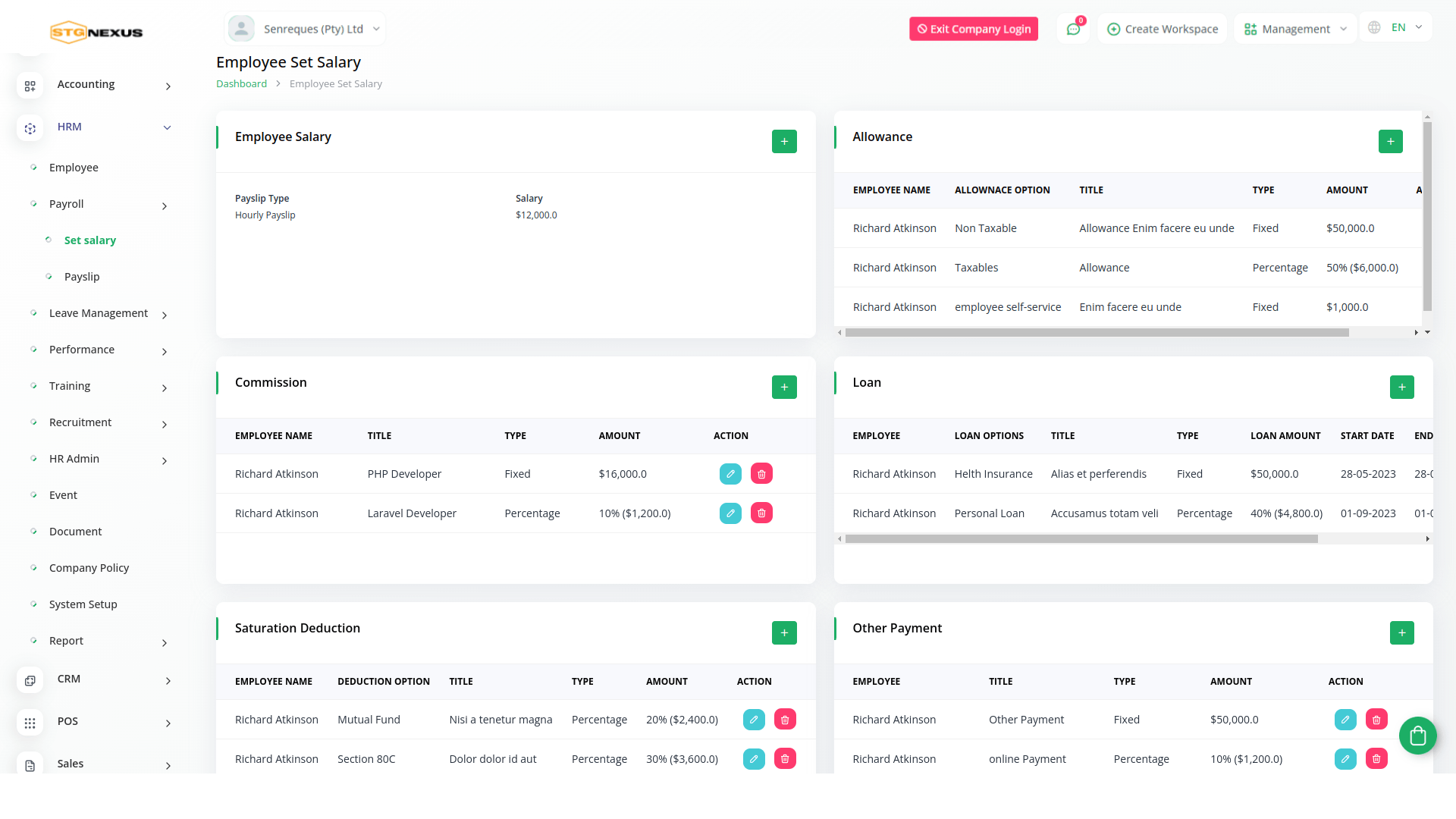Delete the Mutual Fund deduction row
1456x819 pixels.
click(x=785, y=720)
